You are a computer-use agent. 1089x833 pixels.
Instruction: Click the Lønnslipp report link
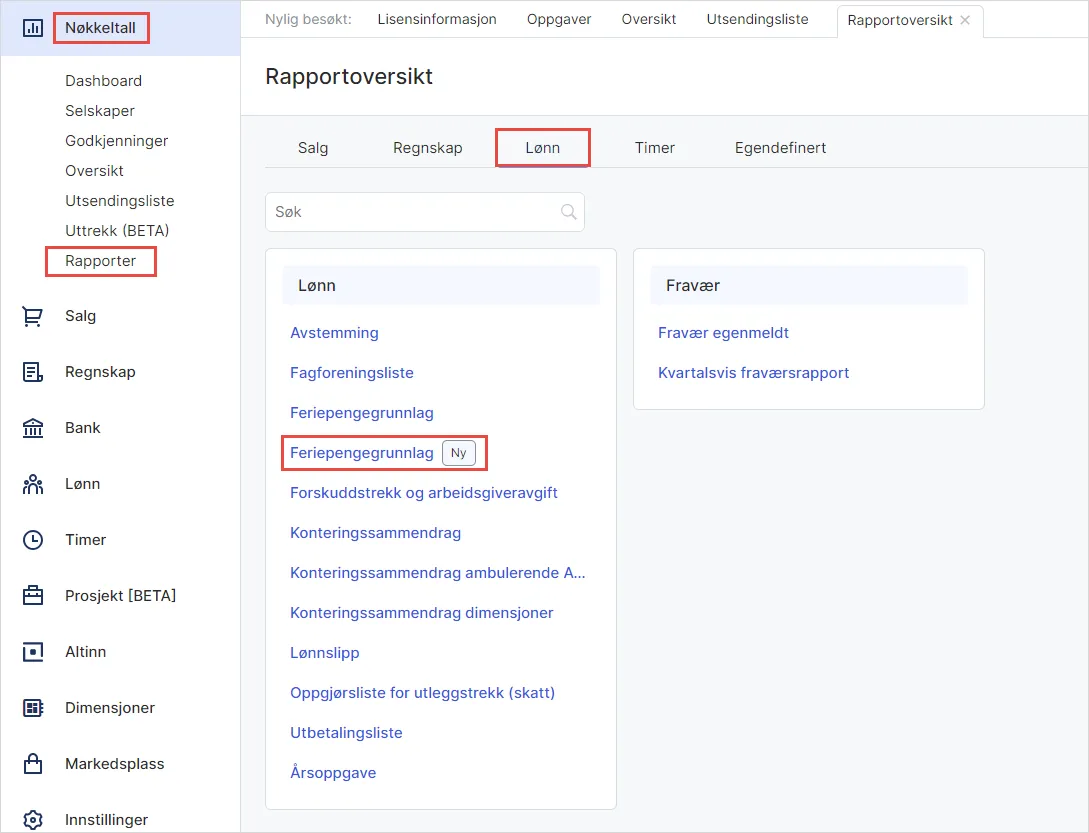point(324,652)
